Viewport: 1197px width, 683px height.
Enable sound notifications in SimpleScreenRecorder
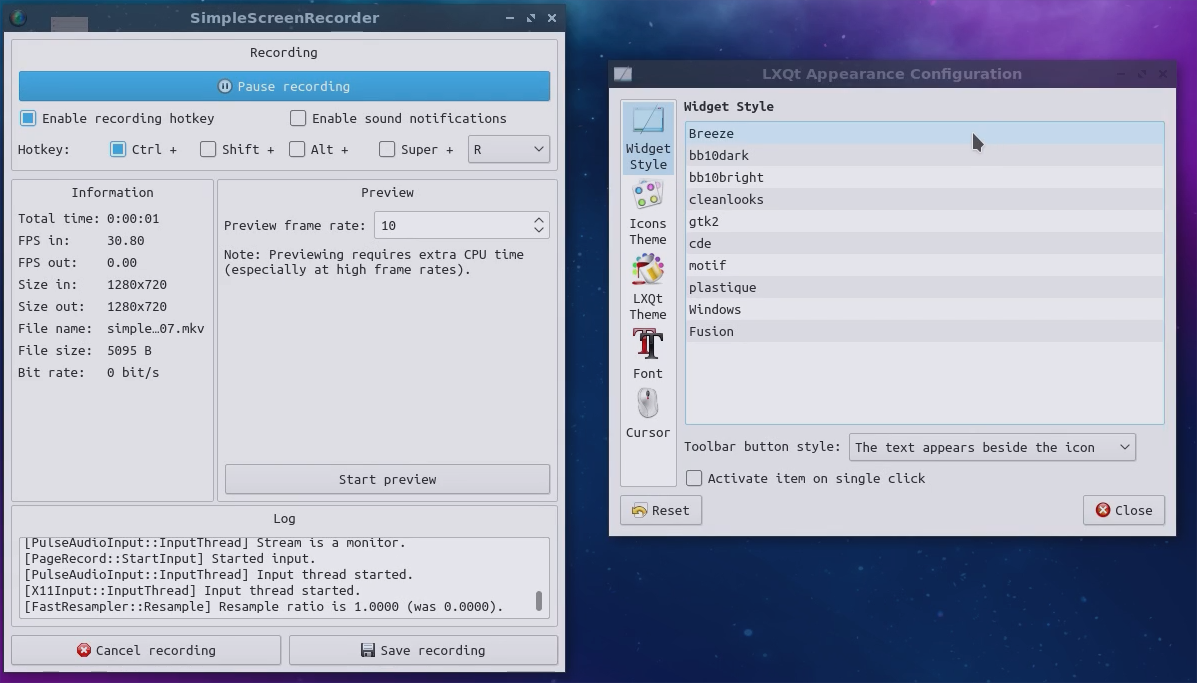pos(298,118)
